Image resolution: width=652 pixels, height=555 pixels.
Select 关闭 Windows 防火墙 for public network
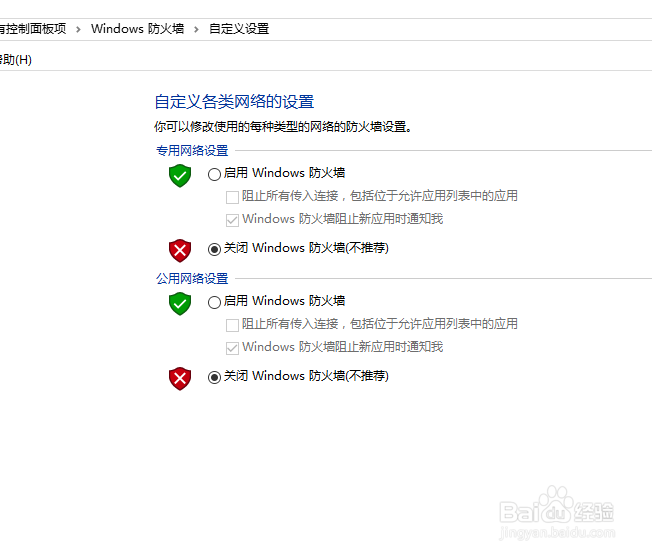point(214,377)
